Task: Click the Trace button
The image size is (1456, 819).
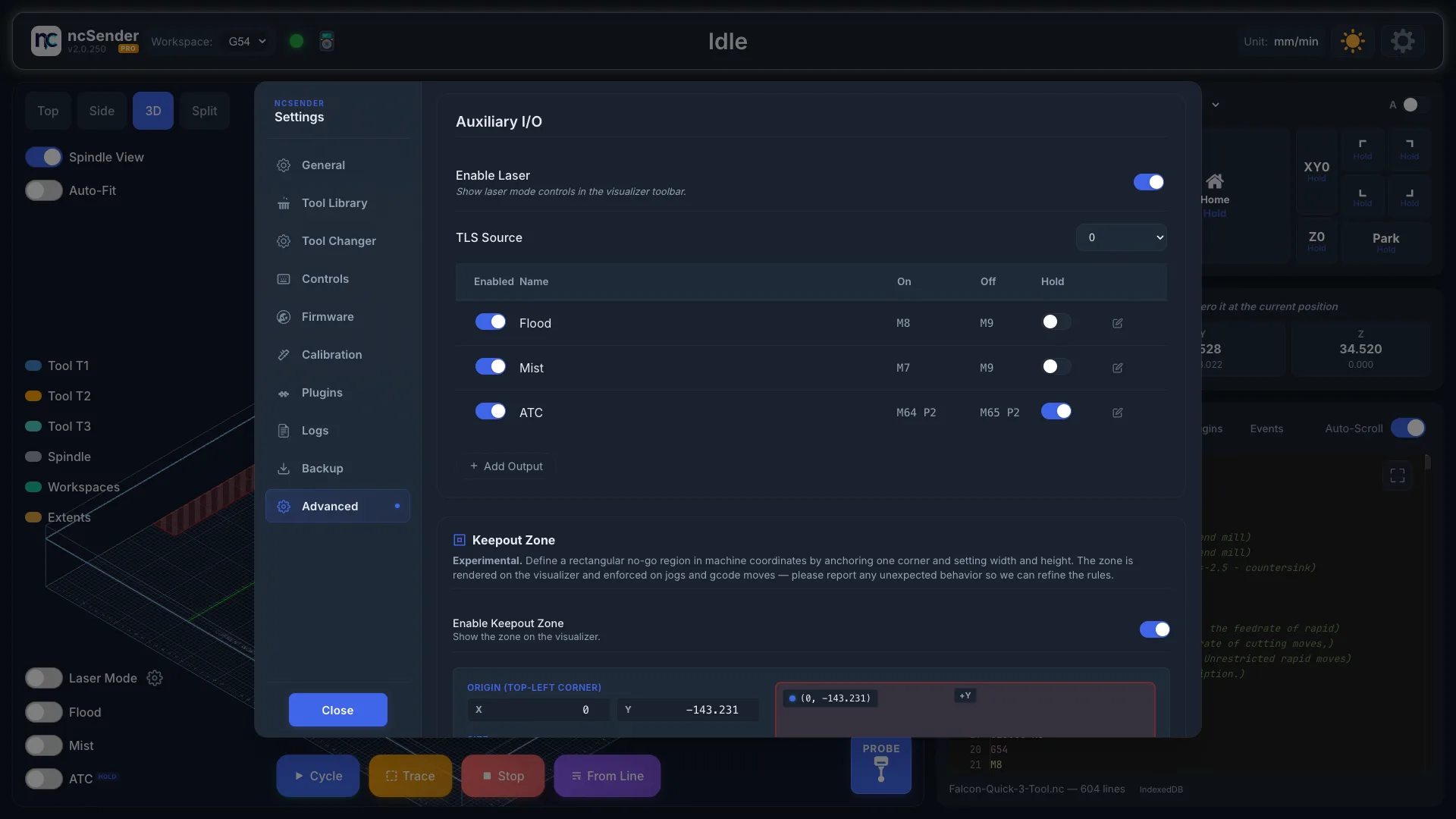Action: (410, 776)
